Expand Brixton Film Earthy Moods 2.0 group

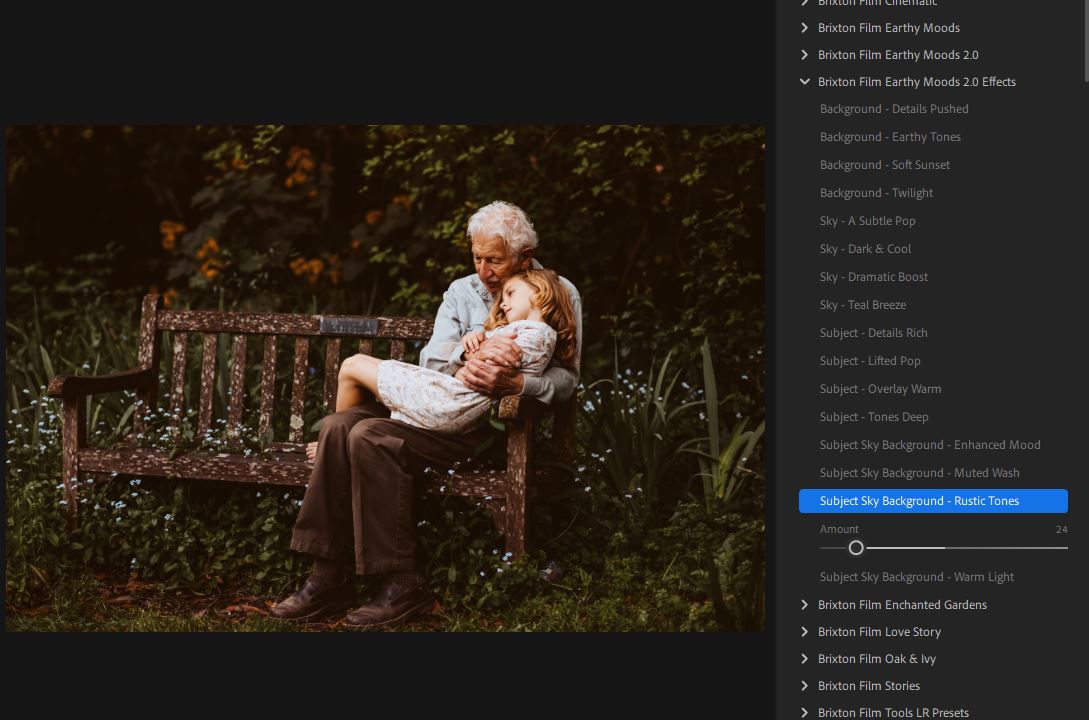[x=805, y=55]
